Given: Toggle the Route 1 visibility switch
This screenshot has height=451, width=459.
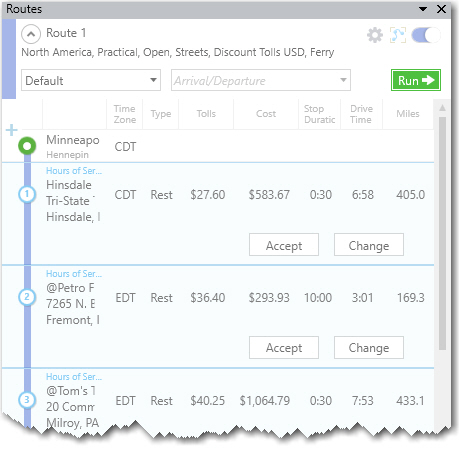Looking at the screenshot, I should click(x=426, y=35).
